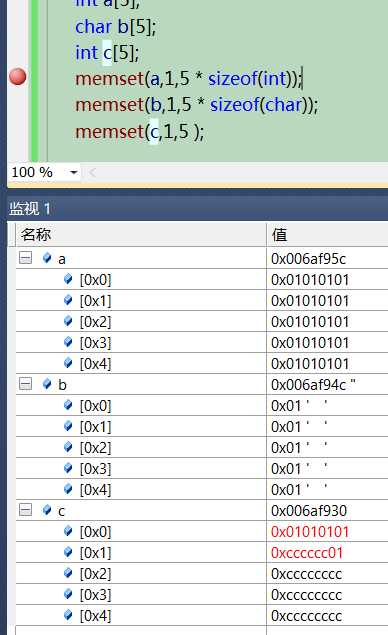Click the cube icon of a's [0x0] element
Image resolution: width=388 pixels, height=635 pixels.
click(x=68, y=279)
